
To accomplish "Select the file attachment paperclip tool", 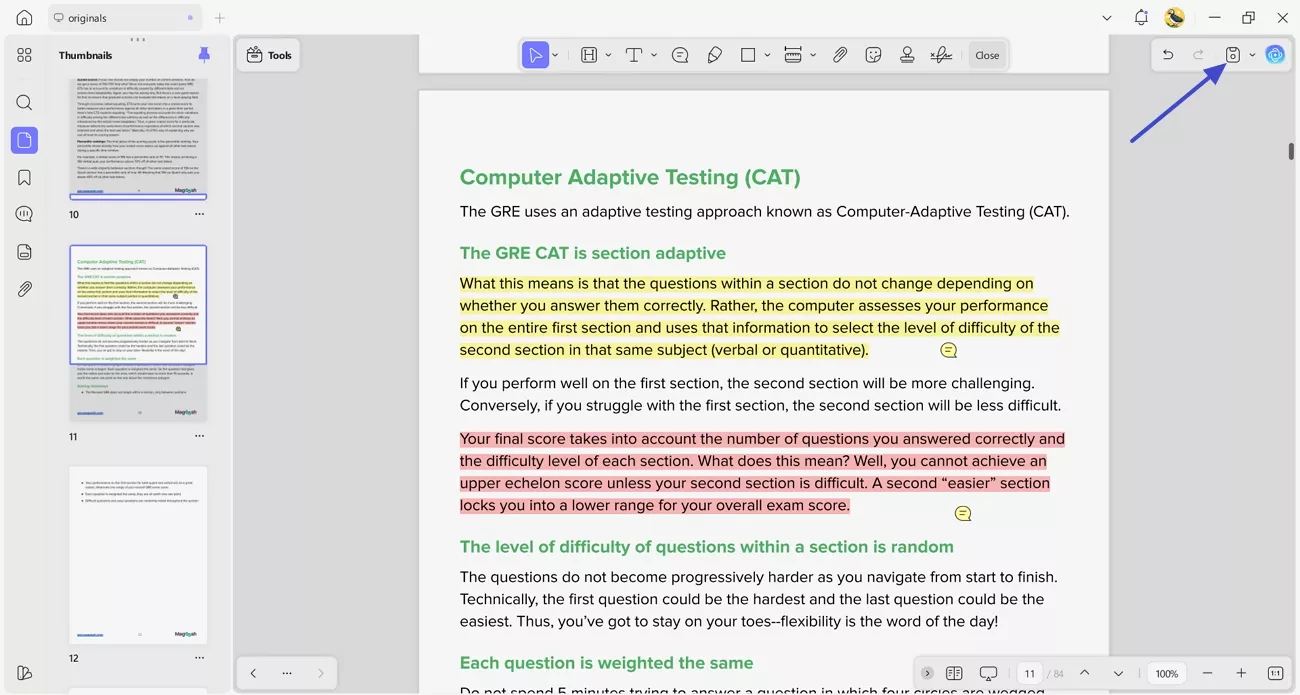I will point(840,55).
